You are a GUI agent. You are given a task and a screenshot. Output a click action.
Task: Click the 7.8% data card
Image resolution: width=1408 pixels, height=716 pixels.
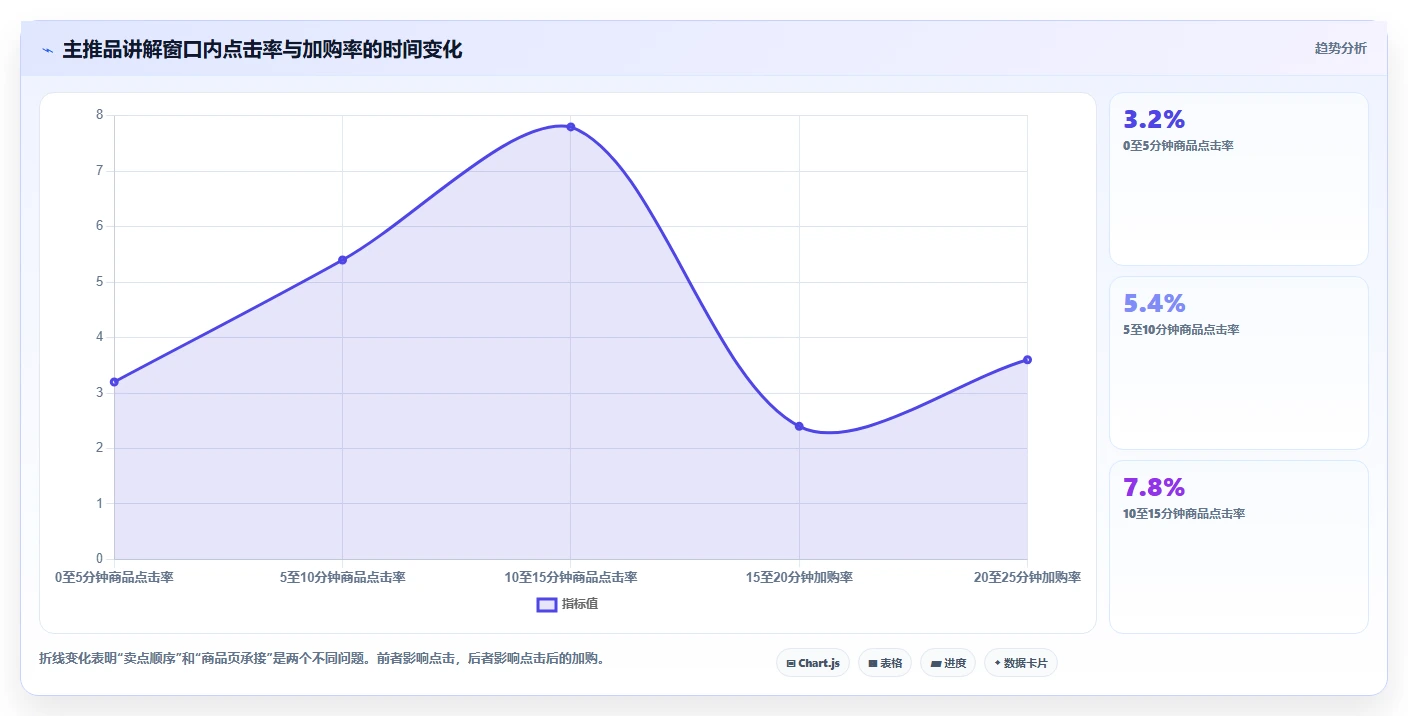click(1238, 547)
